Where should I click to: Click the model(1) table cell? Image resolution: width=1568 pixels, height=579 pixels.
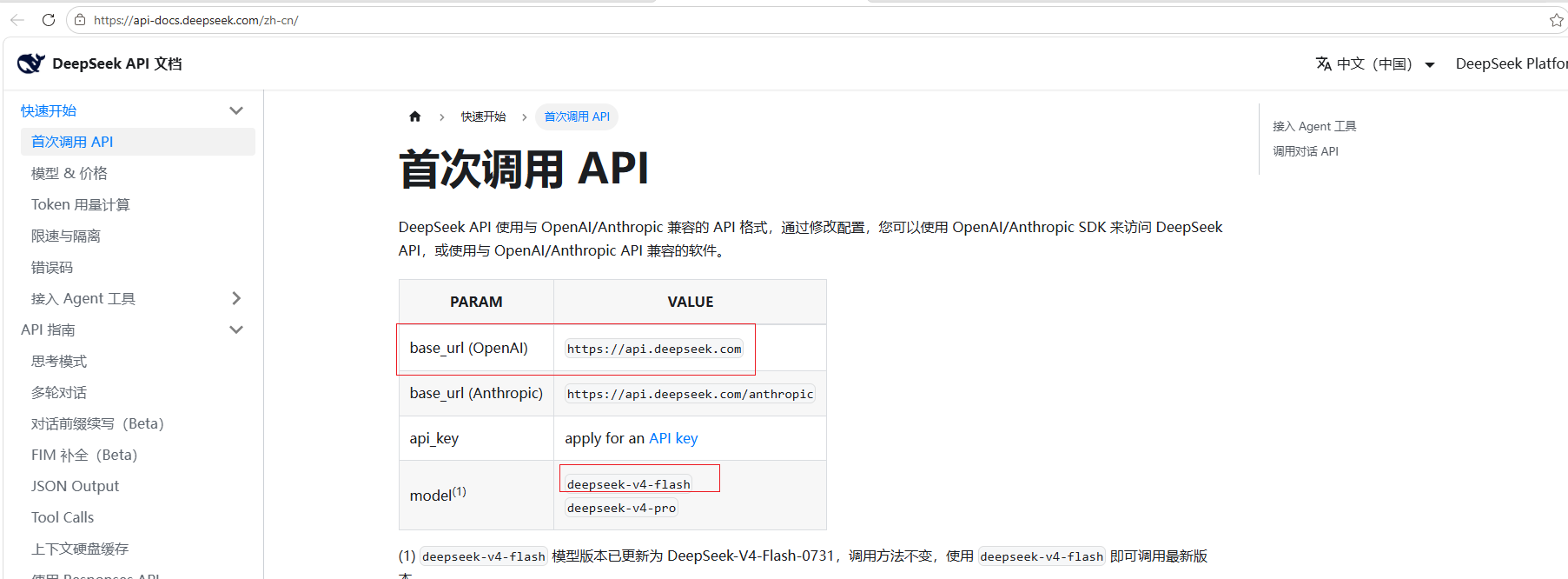pos(476,495)
